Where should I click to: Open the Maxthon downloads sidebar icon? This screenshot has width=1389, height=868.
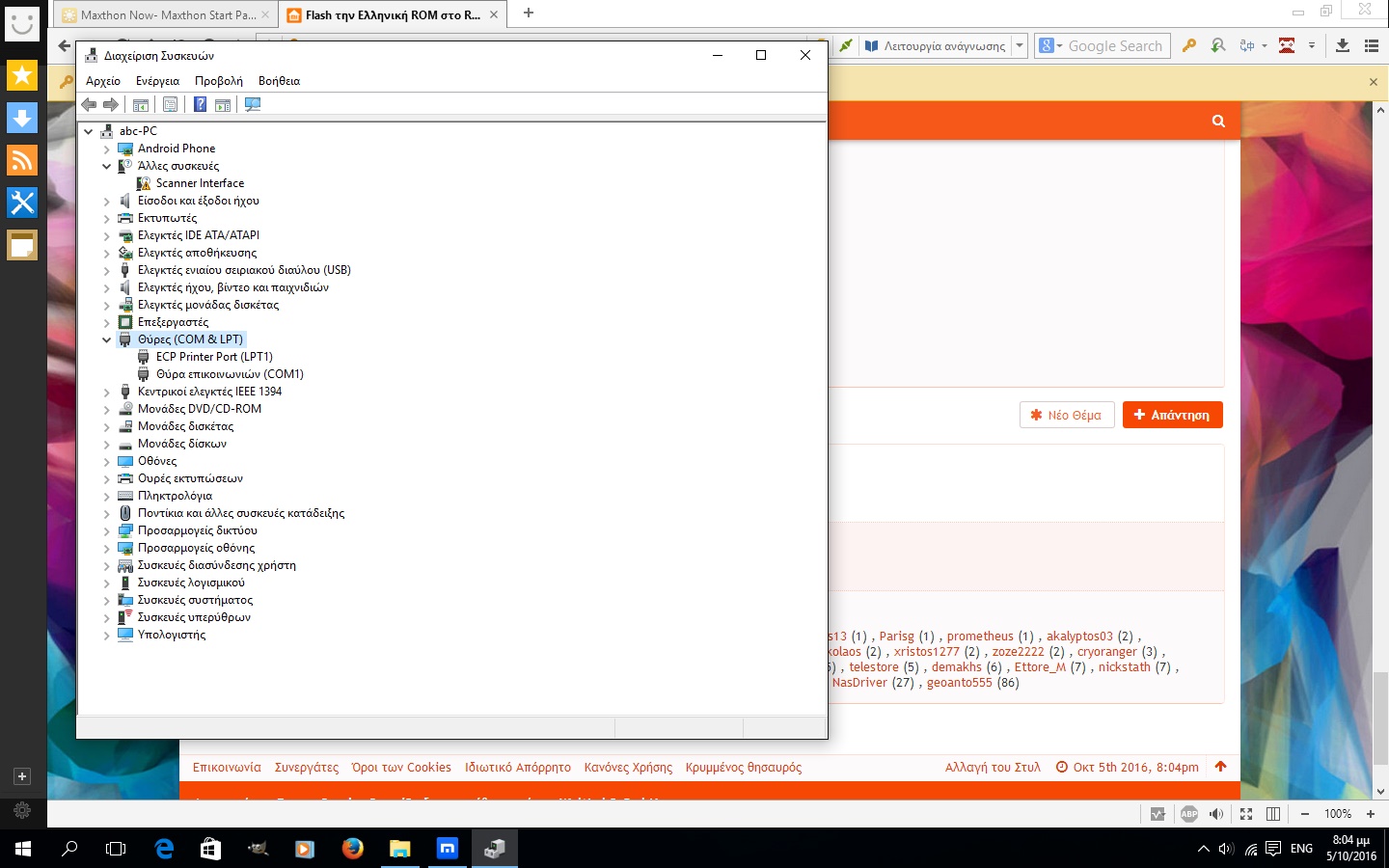coord(22,118)
